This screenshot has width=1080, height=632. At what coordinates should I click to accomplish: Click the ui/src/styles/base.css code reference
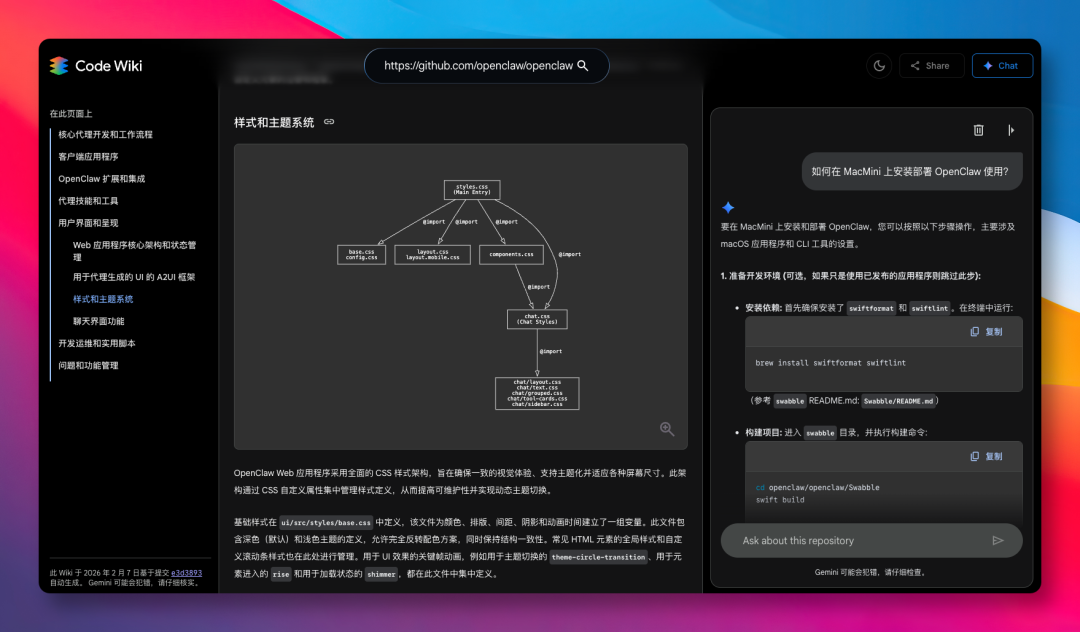326,523
